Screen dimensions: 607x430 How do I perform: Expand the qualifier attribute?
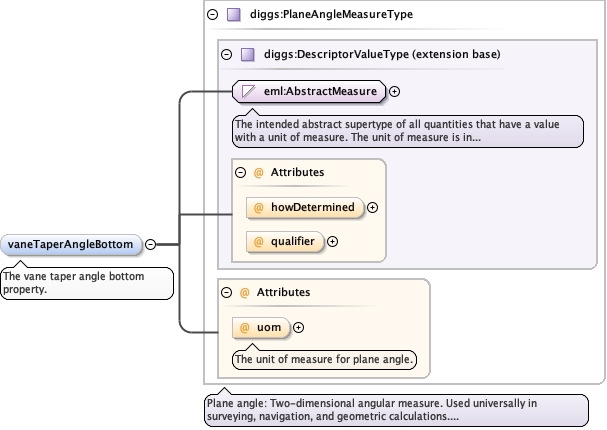pos(333,241)
